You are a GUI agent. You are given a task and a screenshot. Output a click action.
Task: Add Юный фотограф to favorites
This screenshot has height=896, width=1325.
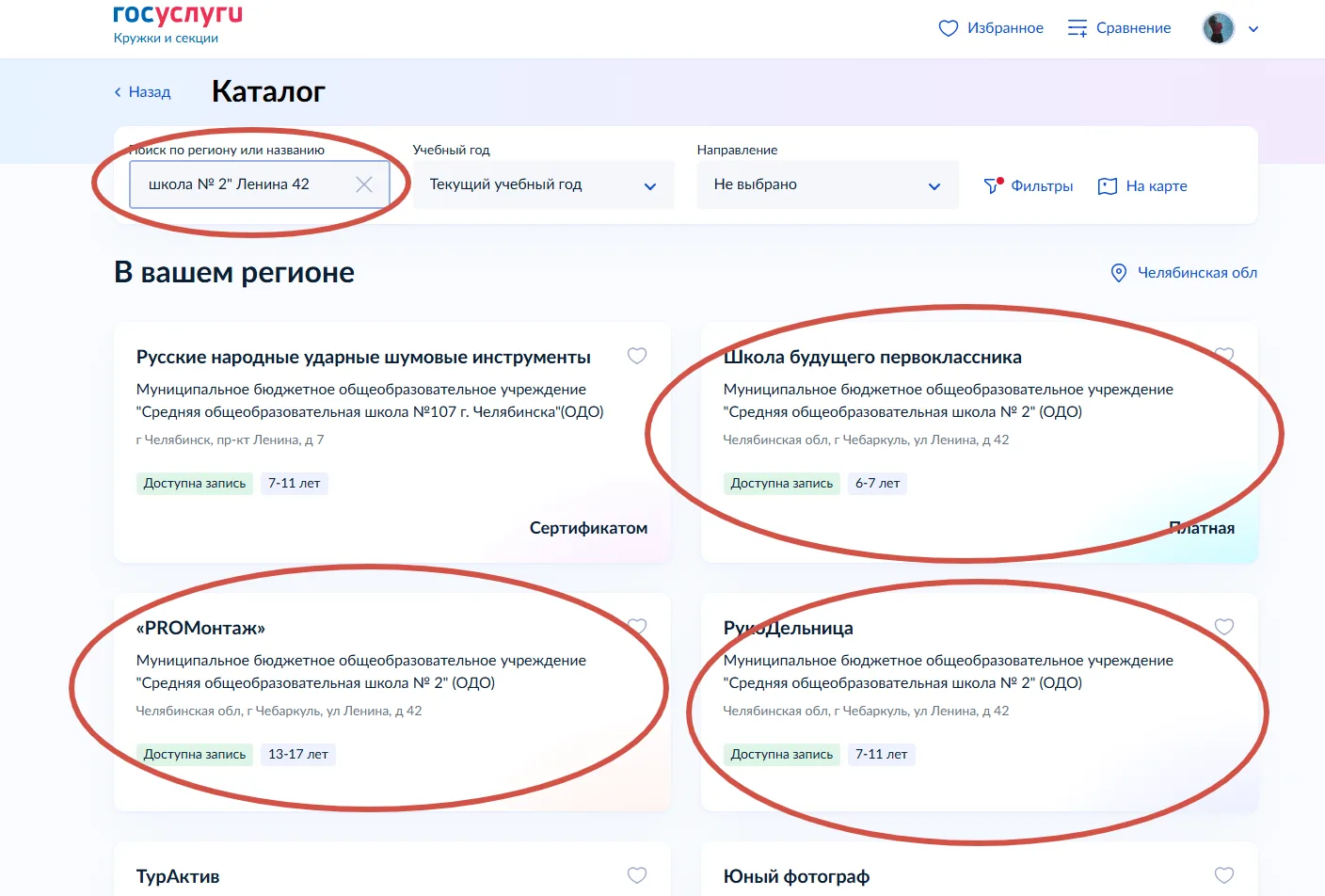click(1224, 875)
